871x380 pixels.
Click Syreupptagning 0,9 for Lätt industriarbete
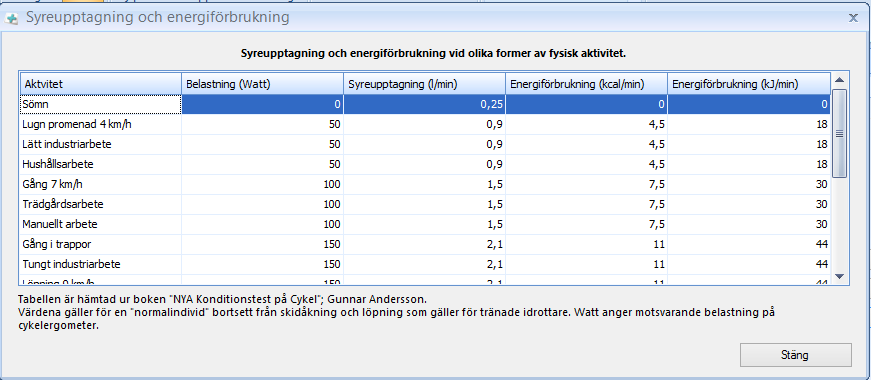424,144
